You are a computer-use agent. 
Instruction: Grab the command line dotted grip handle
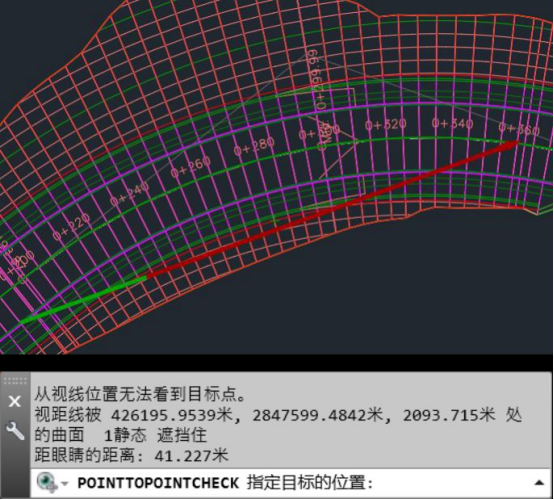pos(14,381)
